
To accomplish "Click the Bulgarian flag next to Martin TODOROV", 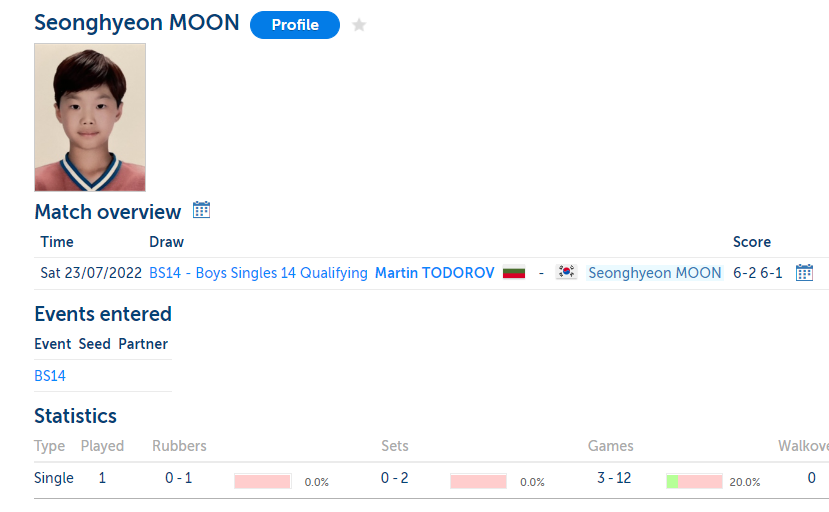I will (514, 272).
